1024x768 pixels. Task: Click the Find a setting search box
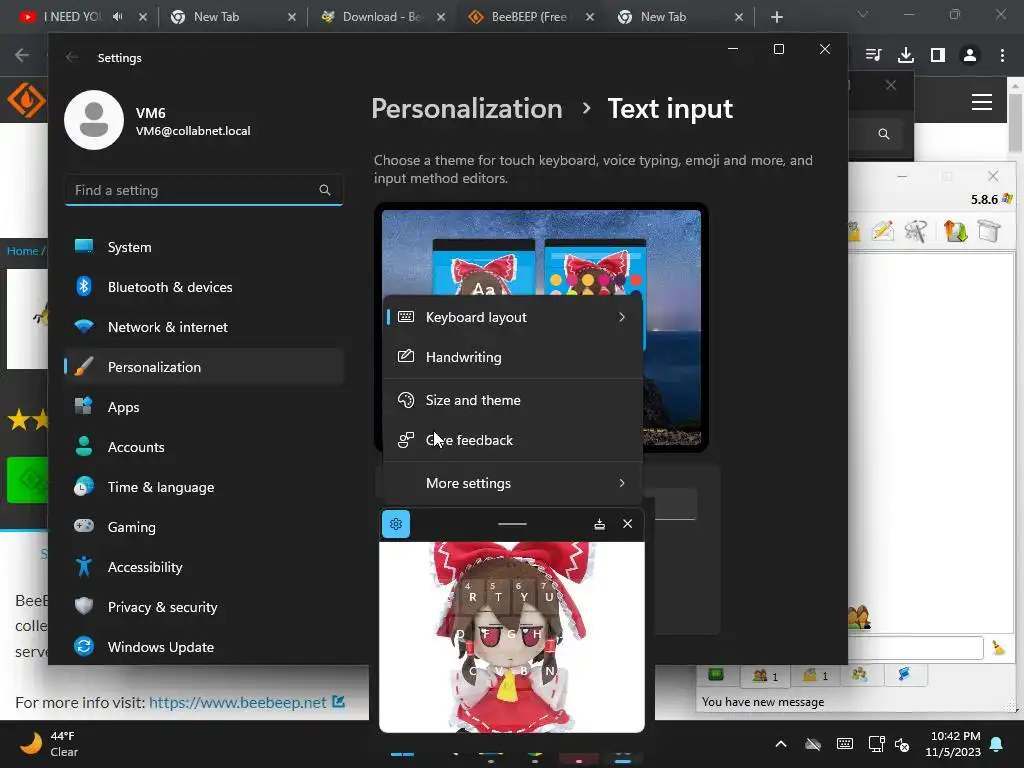[204, 190]
